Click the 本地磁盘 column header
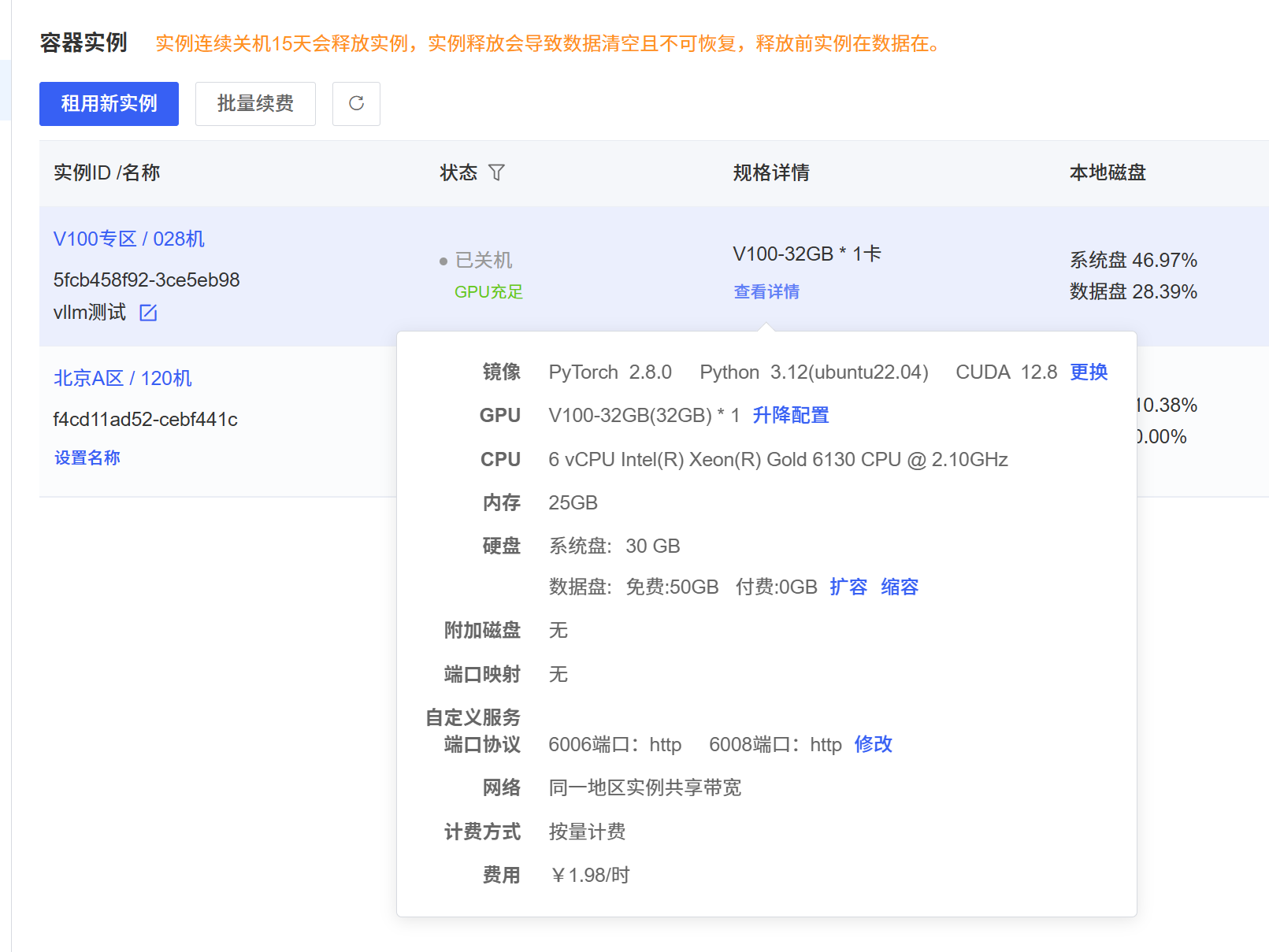The width and height of the screenshot is (1269, 952). click(1108, 172)
